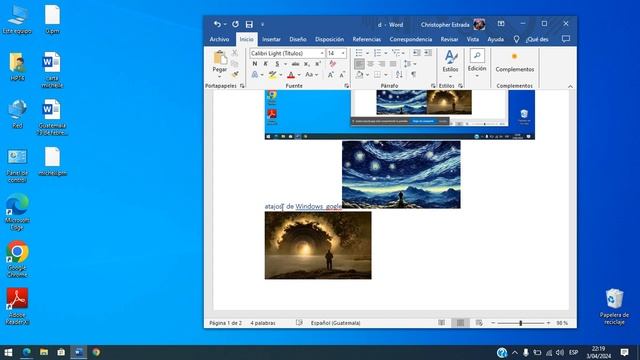
Task: Click the ¿Qué des search box
Action: point(537,39)
